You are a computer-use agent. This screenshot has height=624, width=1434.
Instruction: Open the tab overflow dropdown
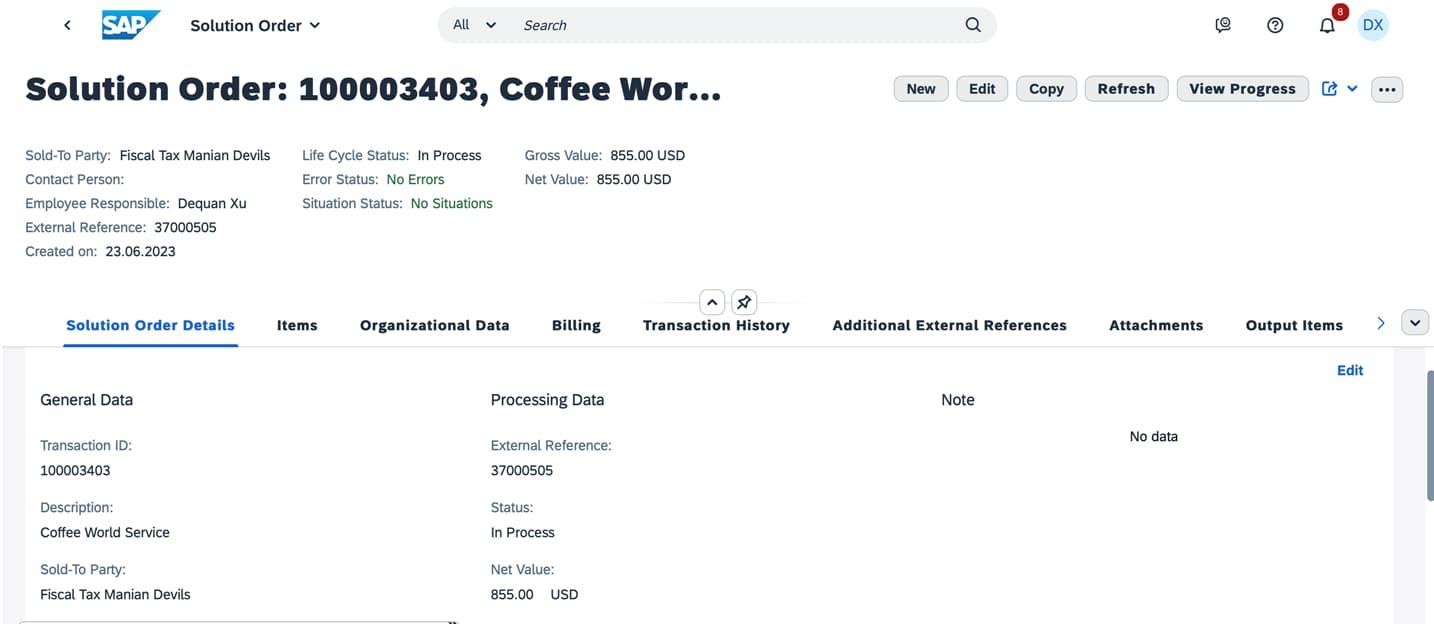click(x=1415, y=323)
